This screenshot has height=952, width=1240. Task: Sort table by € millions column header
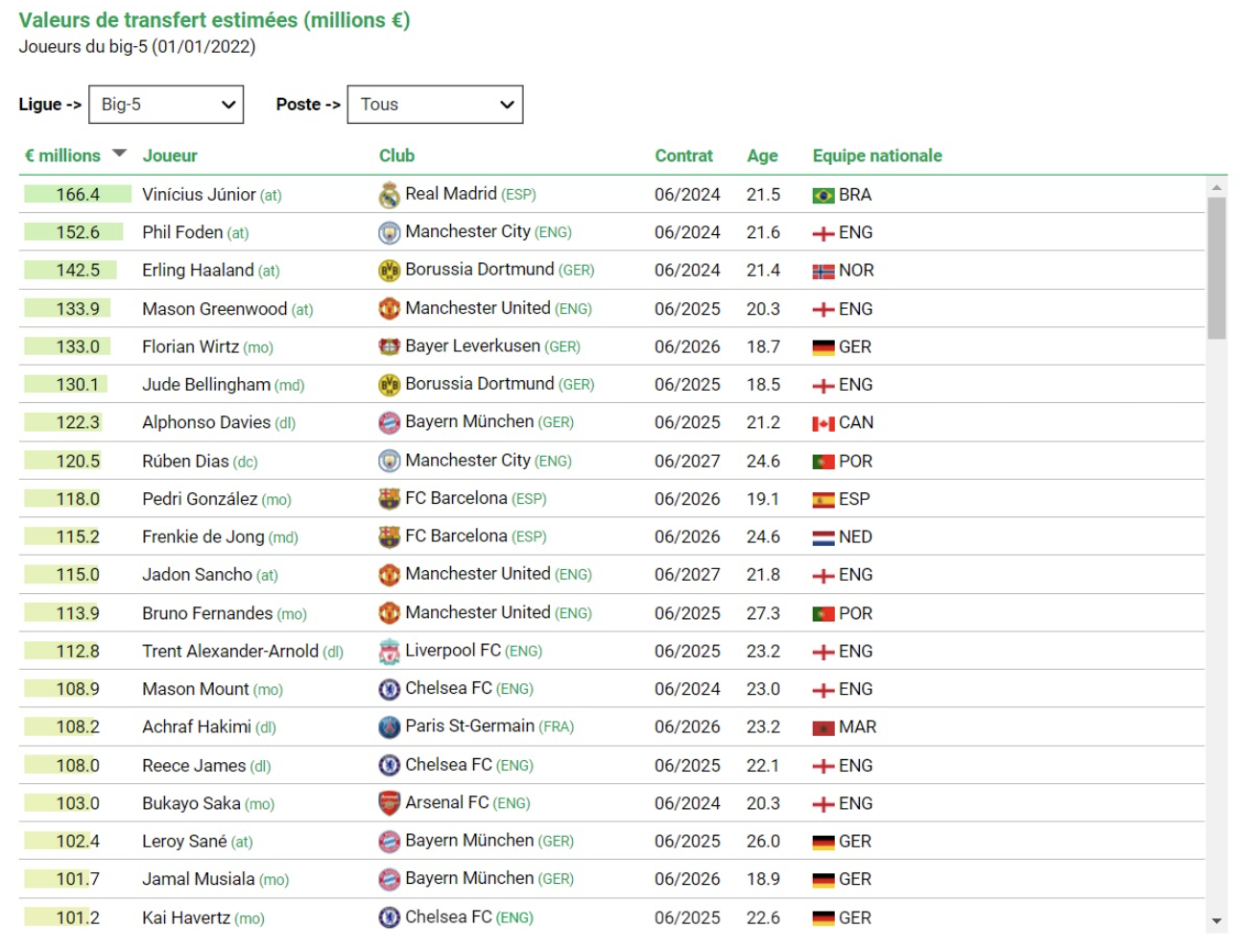point(62,155)
